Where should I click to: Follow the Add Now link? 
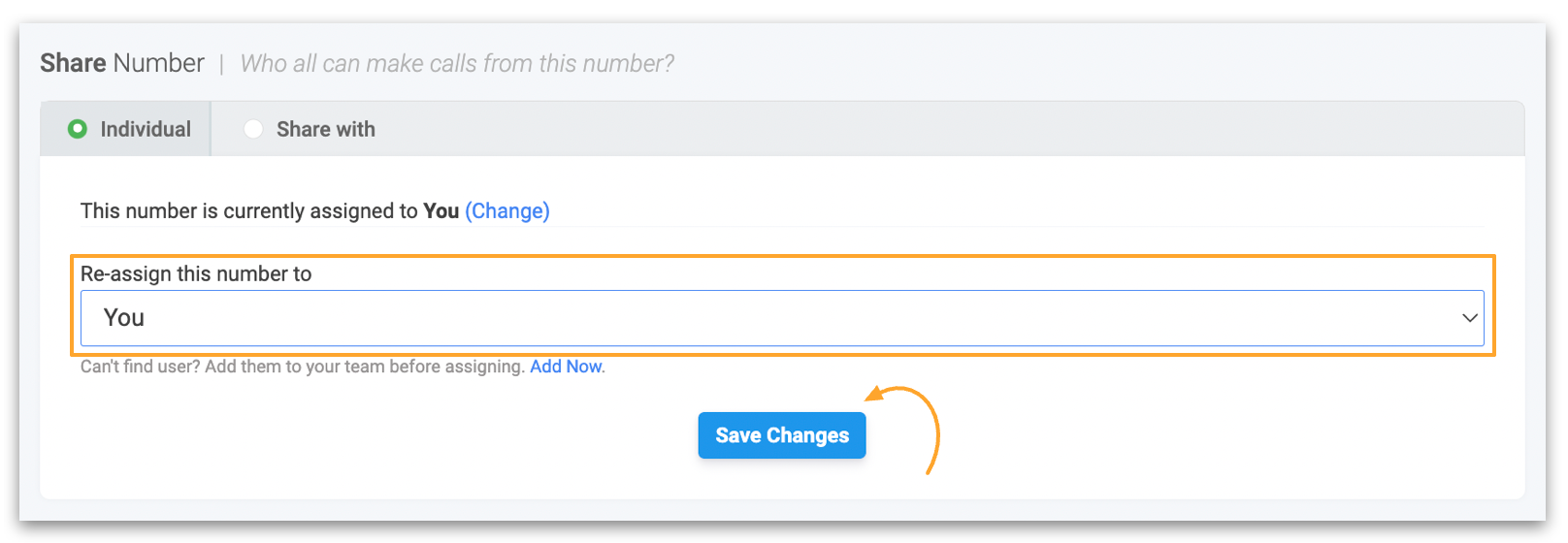(566, 367)
